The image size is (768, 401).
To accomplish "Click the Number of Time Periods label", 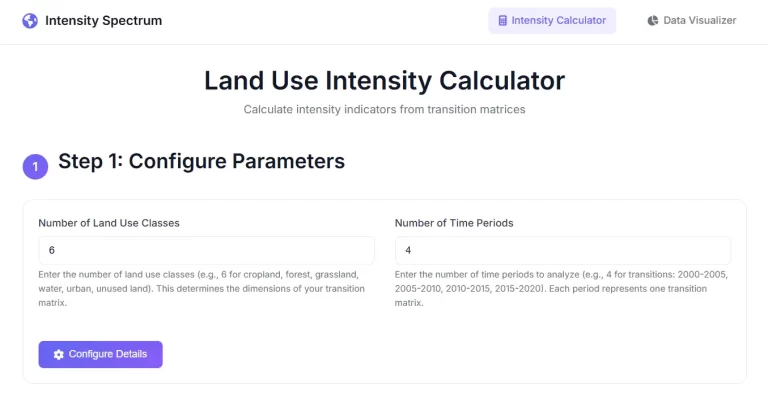I will click(454, 223).
